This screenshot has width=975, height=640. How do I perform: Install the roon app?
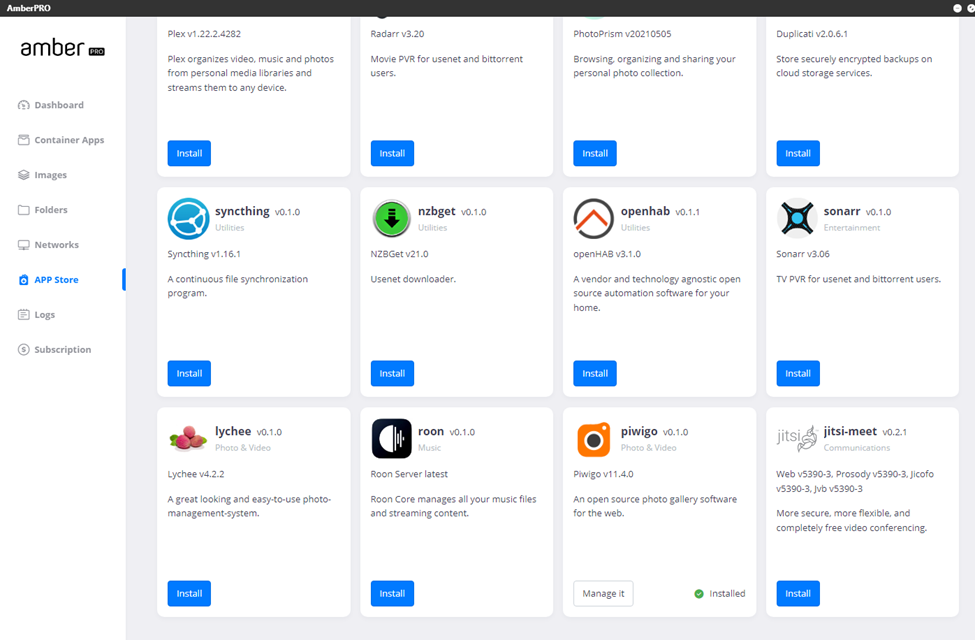[x=392, y=594]
